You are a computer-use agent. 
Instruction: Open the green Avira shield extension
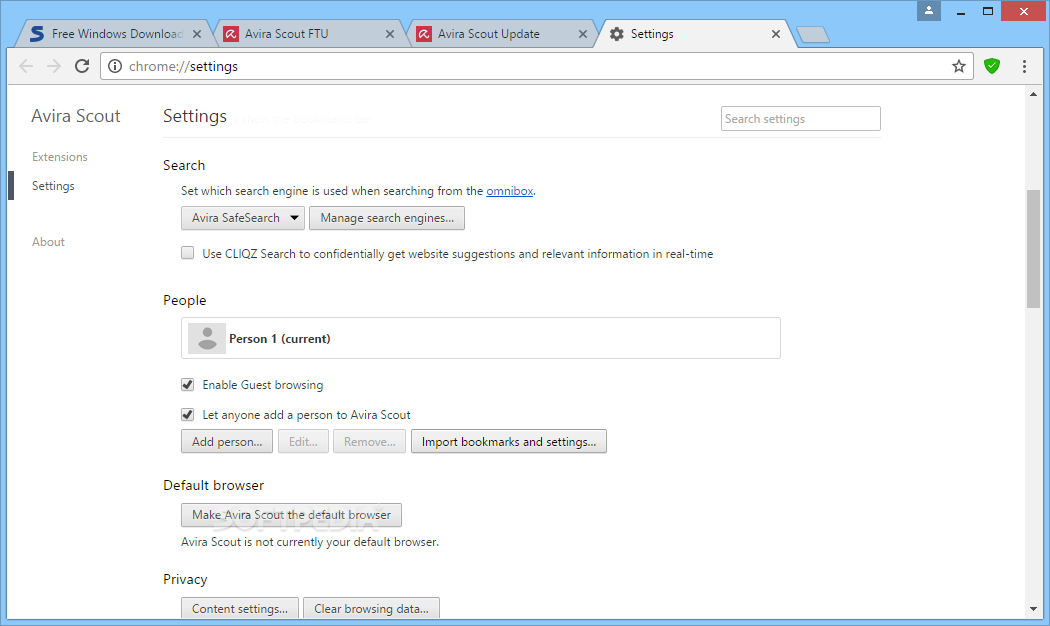pos(992,66)
